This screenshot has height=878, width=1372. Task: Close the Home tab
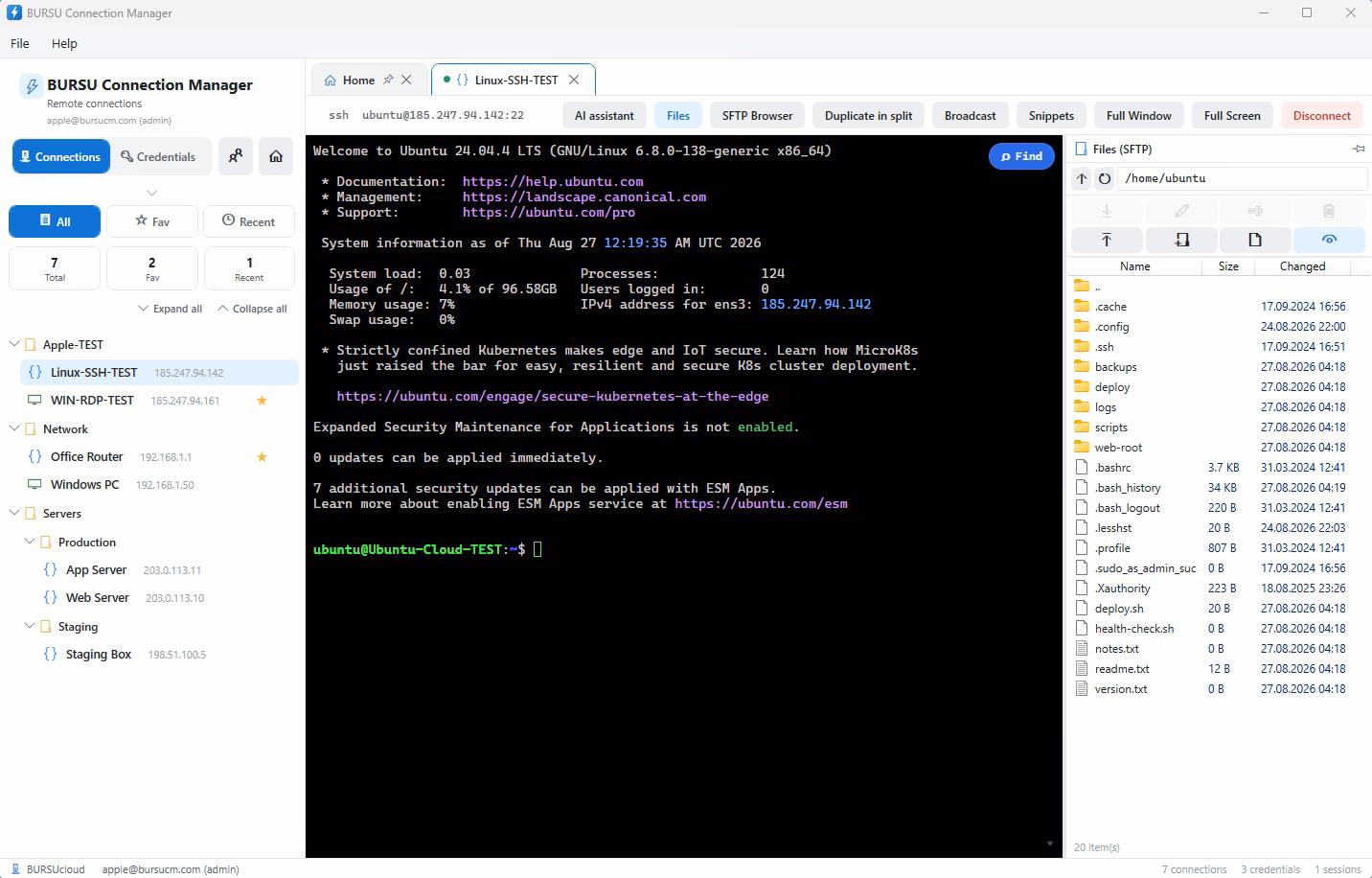click(x=406, y=80)
